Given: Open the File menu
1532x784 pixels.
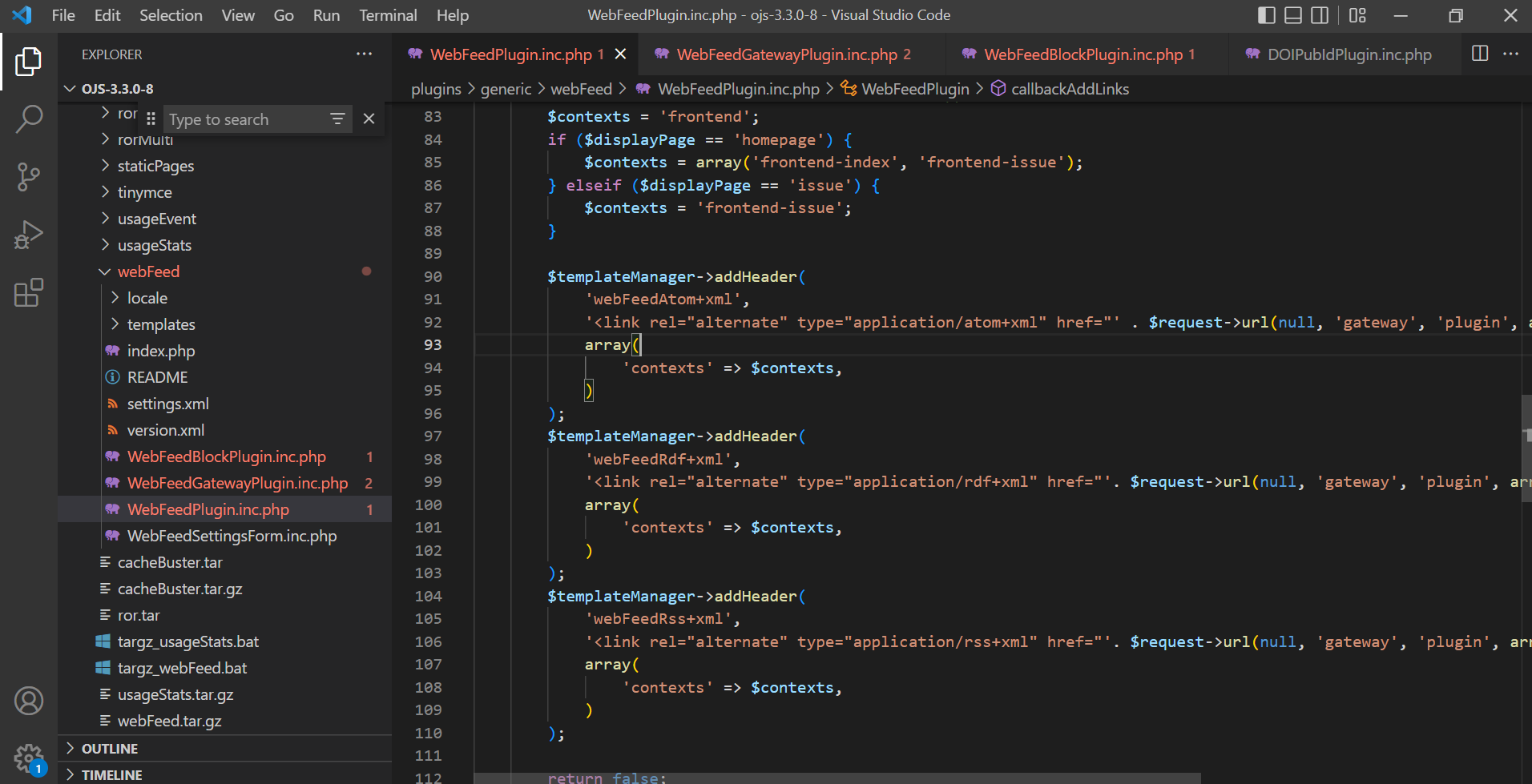Looking at the screenshot, I should pos(62,15).
